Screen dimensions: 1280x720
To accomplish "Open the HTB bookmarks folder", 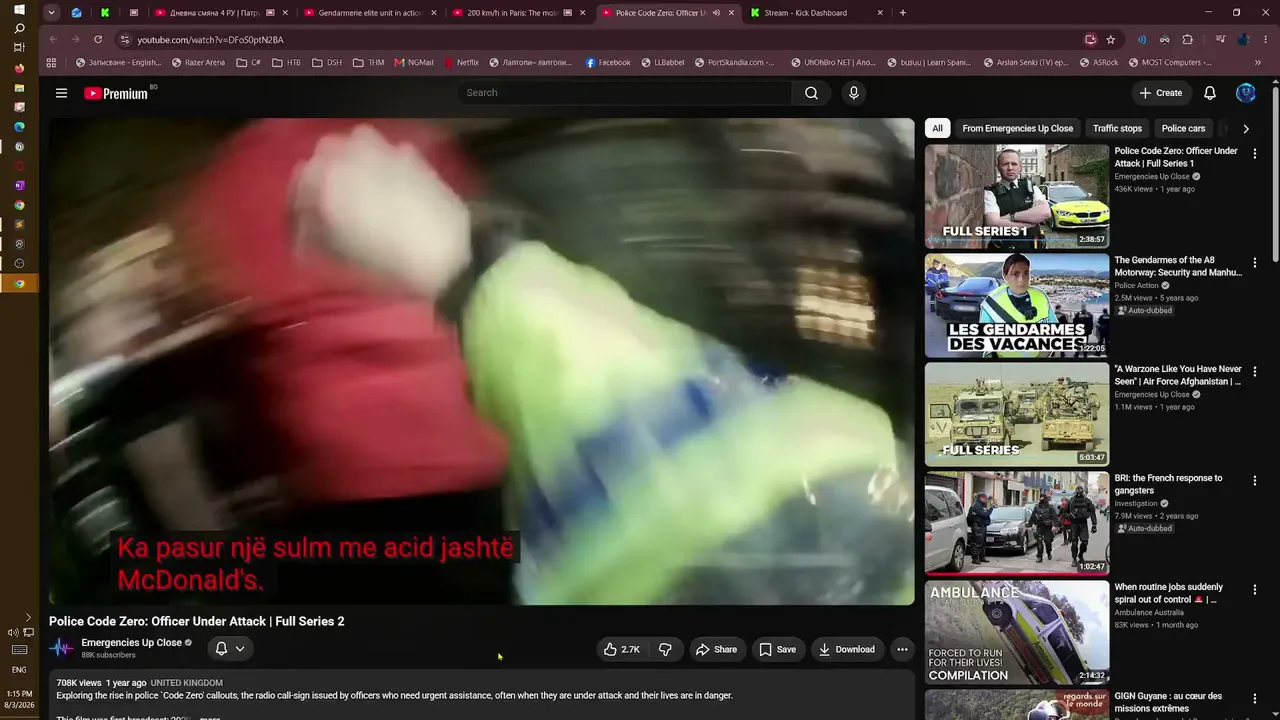I will 286,62.
